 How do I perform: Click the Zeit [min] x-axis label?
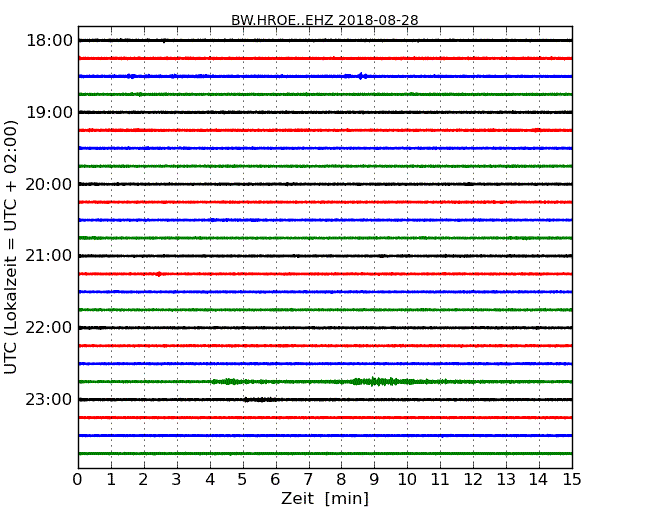(325, 498)
